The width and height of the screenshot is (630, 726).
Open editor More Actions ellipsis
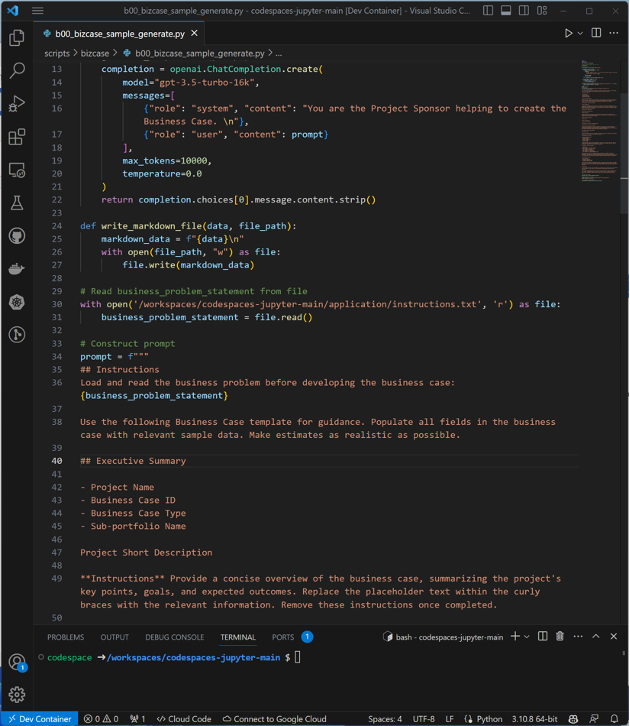click(x=614, y=33)
